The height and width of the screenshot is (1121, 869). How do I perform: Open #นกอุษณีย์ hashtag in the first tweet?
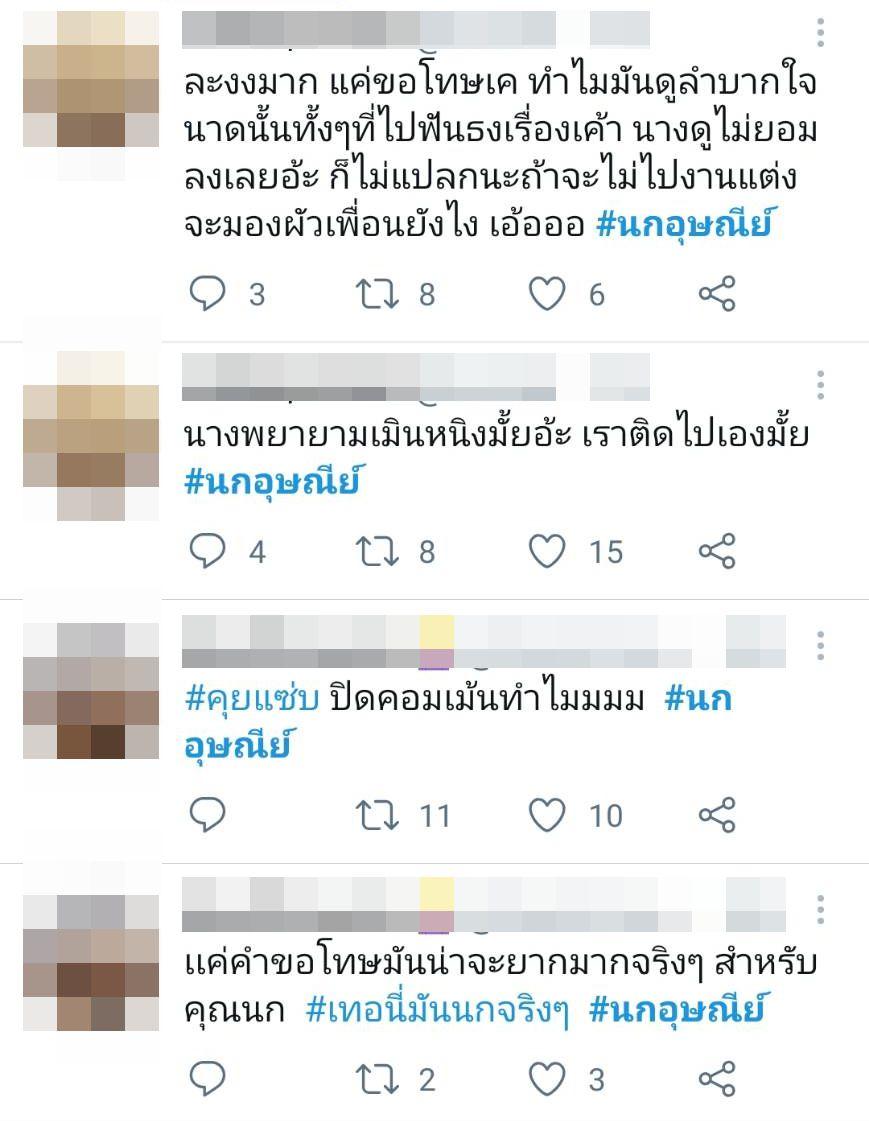pyautogui.click(x=684, y=225)
